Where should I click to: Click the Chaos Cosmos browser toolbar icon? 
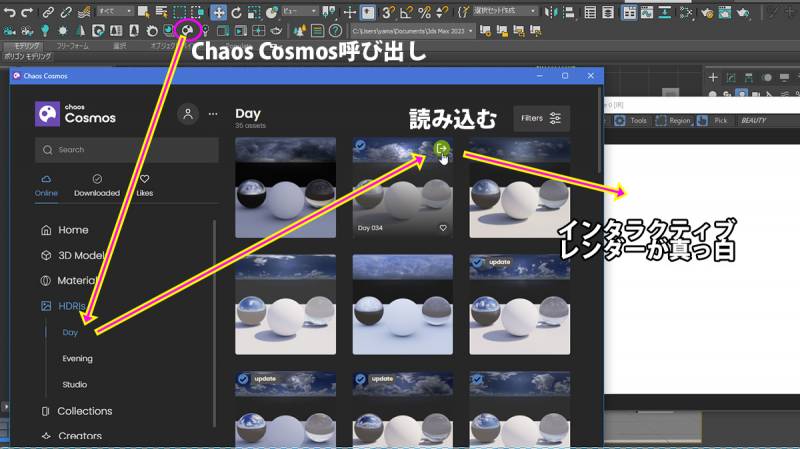pyautogui.click(x=187, y=31)
